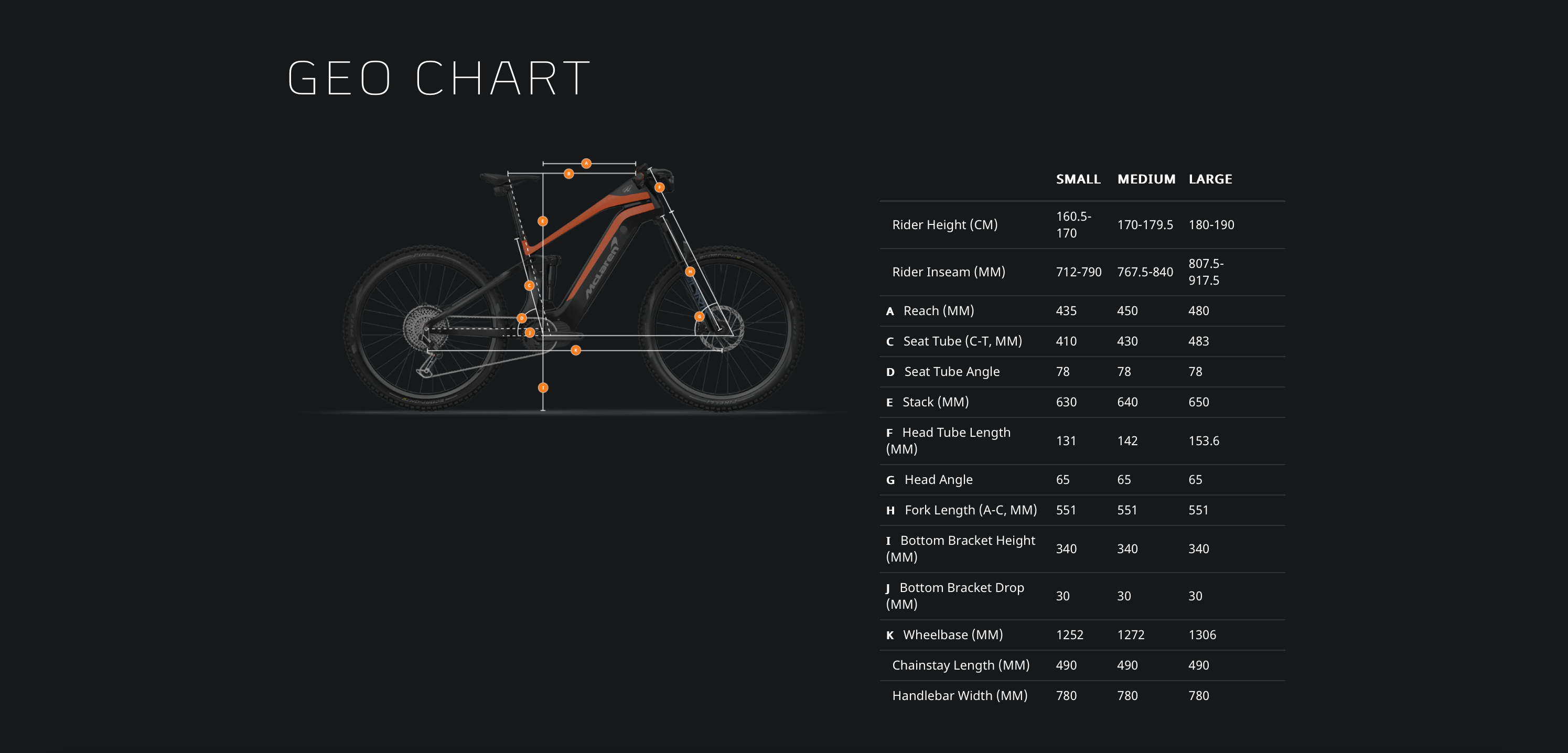Screen dimensions: 1568x753
Task: Click the SMALL column header
Action: [1078, 179]
